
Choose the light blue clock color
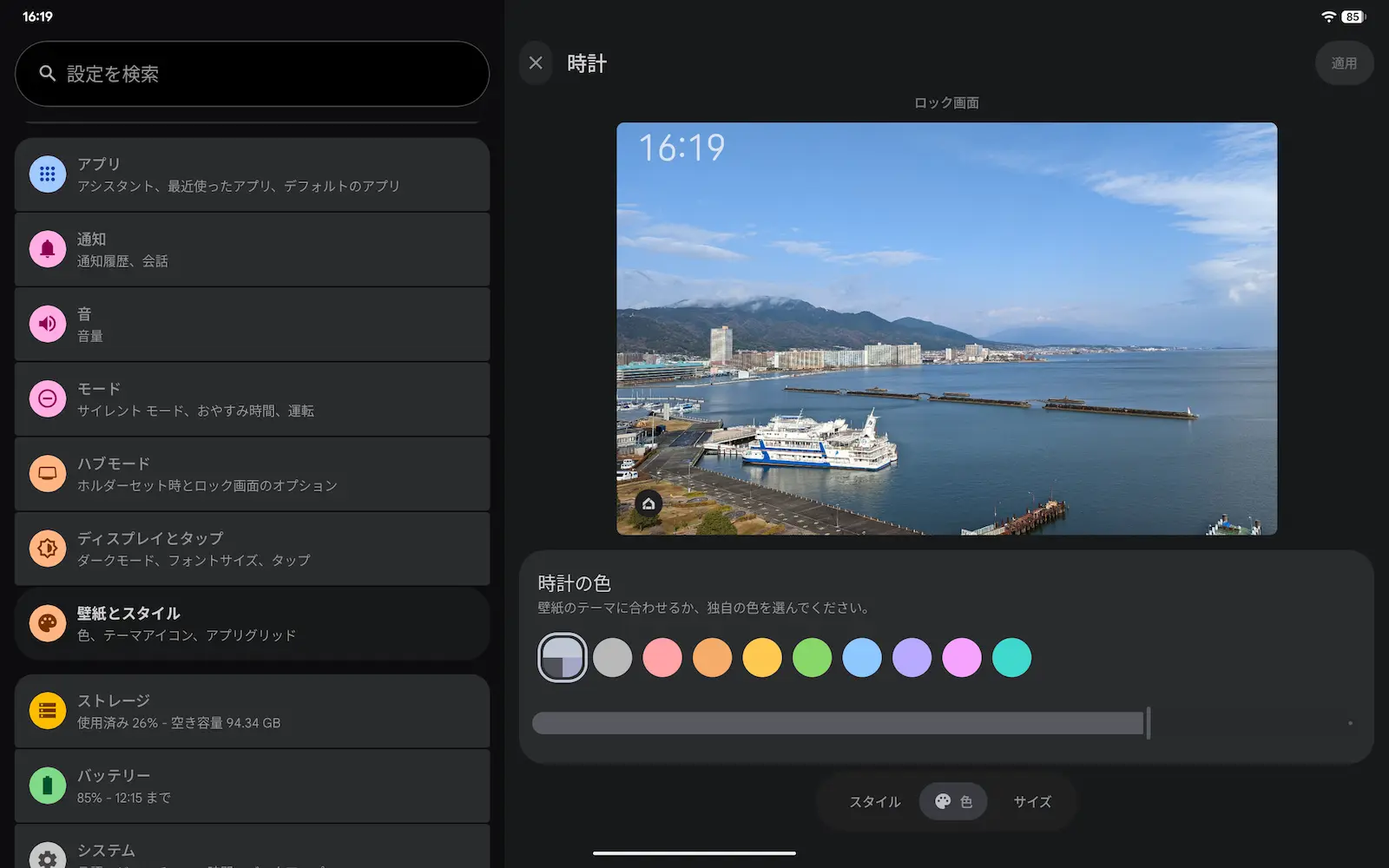(862, 658)
